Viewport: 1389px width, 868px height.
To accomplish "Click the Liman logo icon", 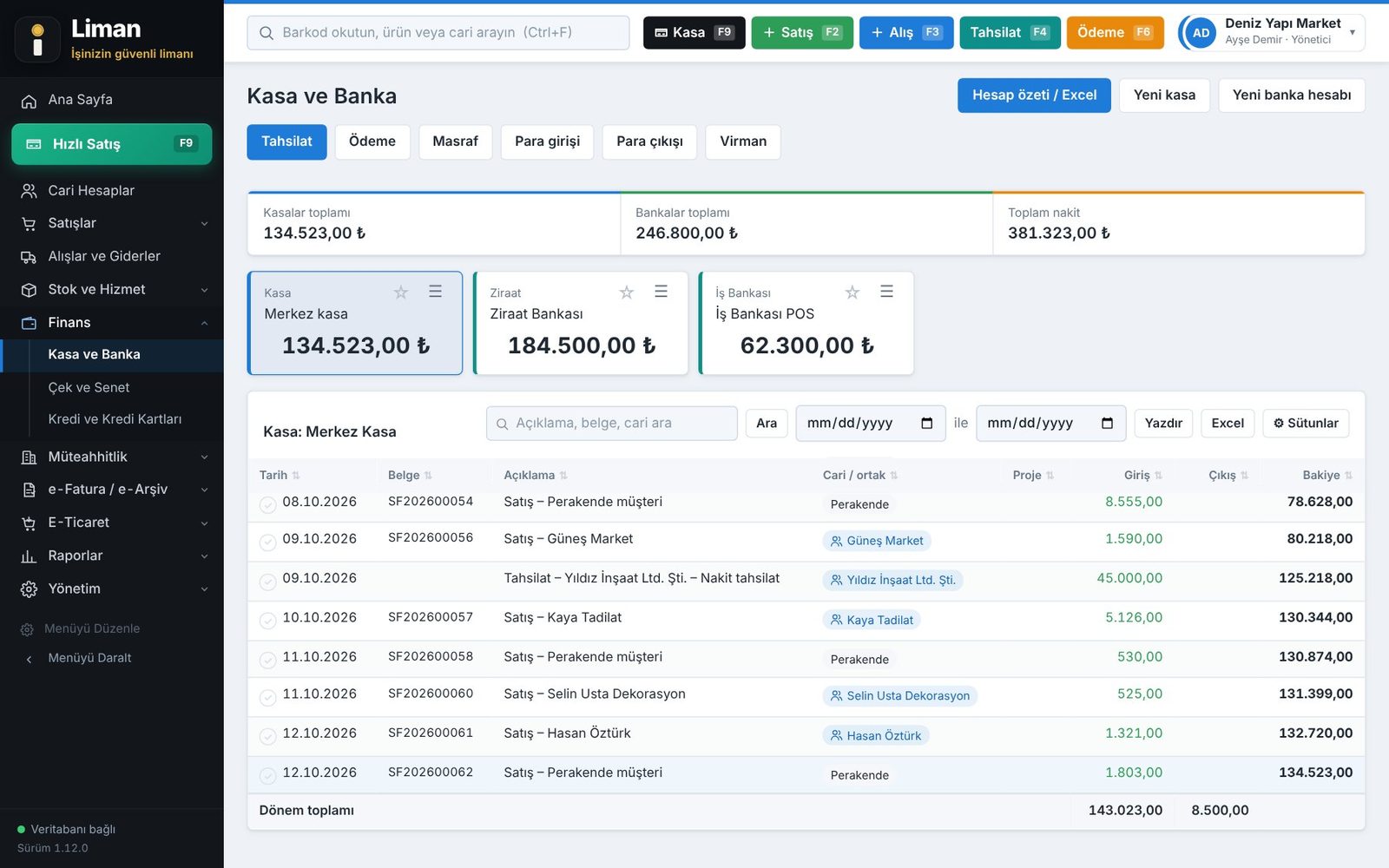I will click(x=37, y=40).
